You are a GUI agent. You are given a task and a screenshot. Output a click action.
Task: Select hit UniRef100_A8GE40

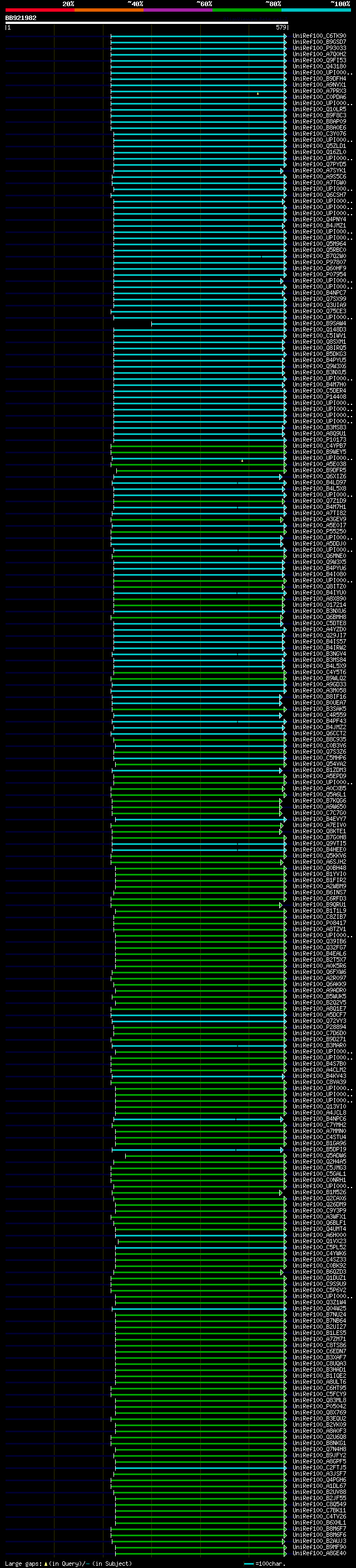pyautogui.click(x=319, y=1554)
